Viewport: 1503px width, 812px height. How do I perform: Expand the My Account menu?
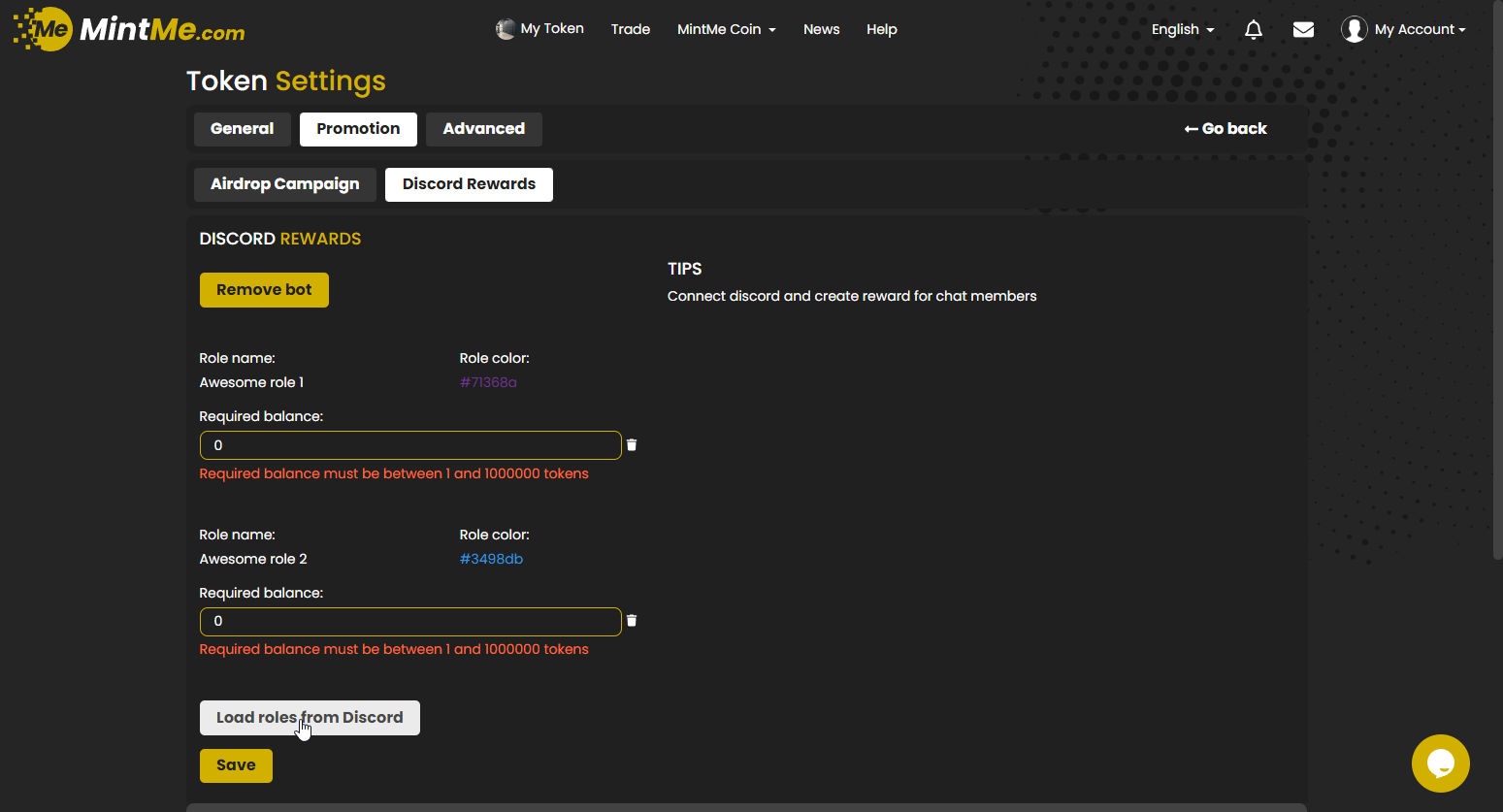1419,30
